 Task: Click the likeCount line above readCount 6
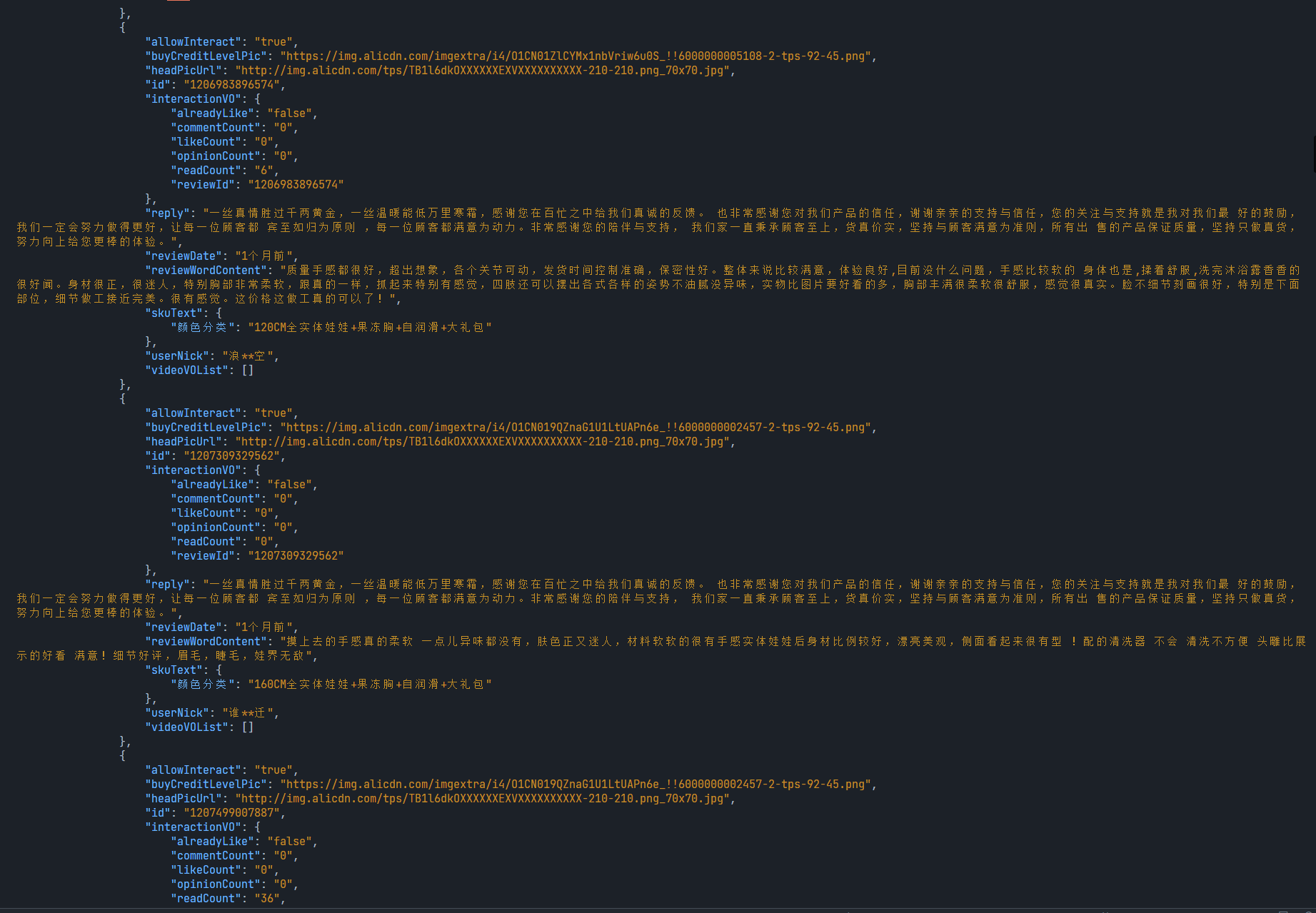coord(226,141)
